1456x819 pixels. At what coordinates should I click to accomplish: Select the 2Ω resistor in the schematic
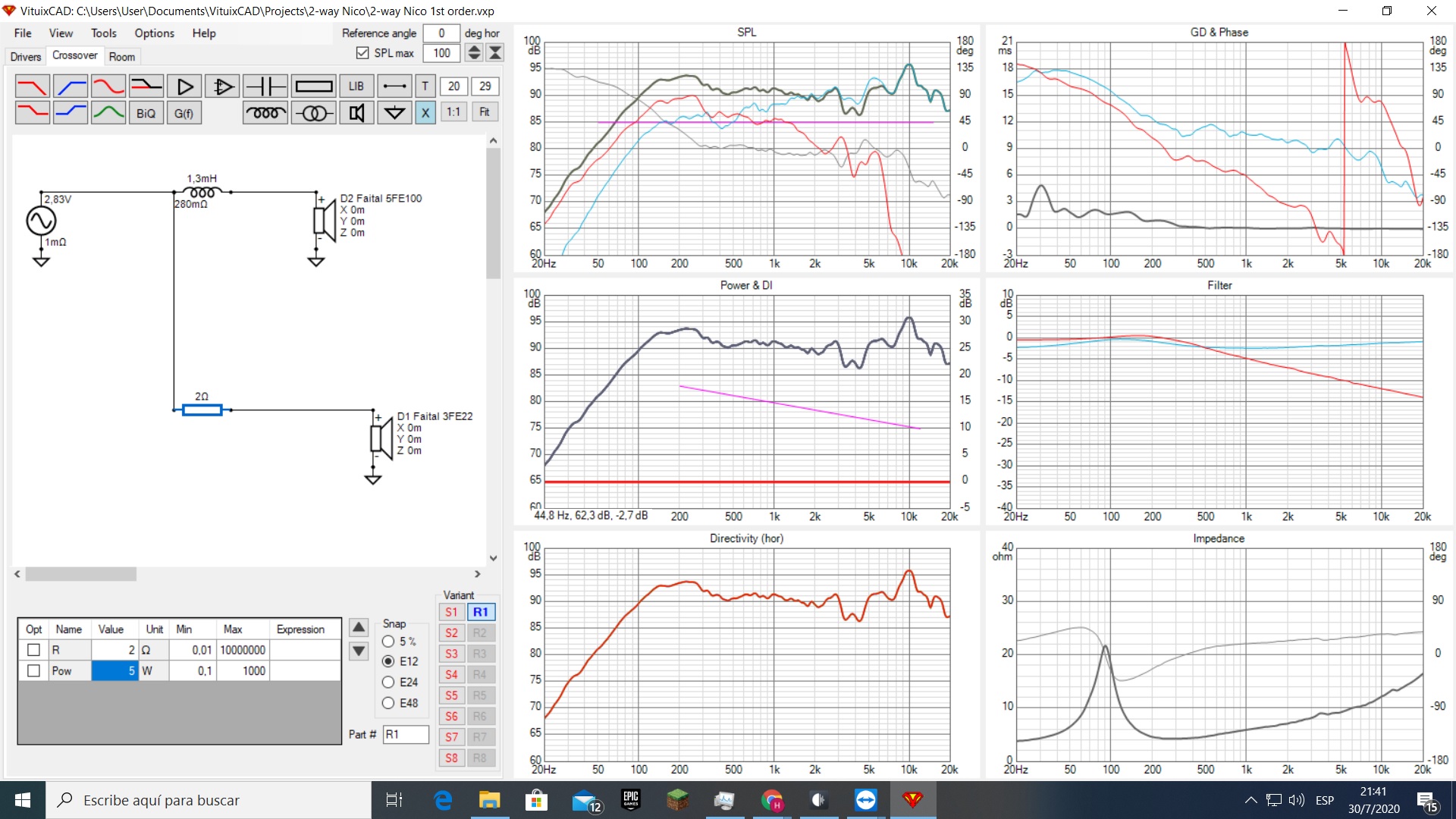[202, 409]
